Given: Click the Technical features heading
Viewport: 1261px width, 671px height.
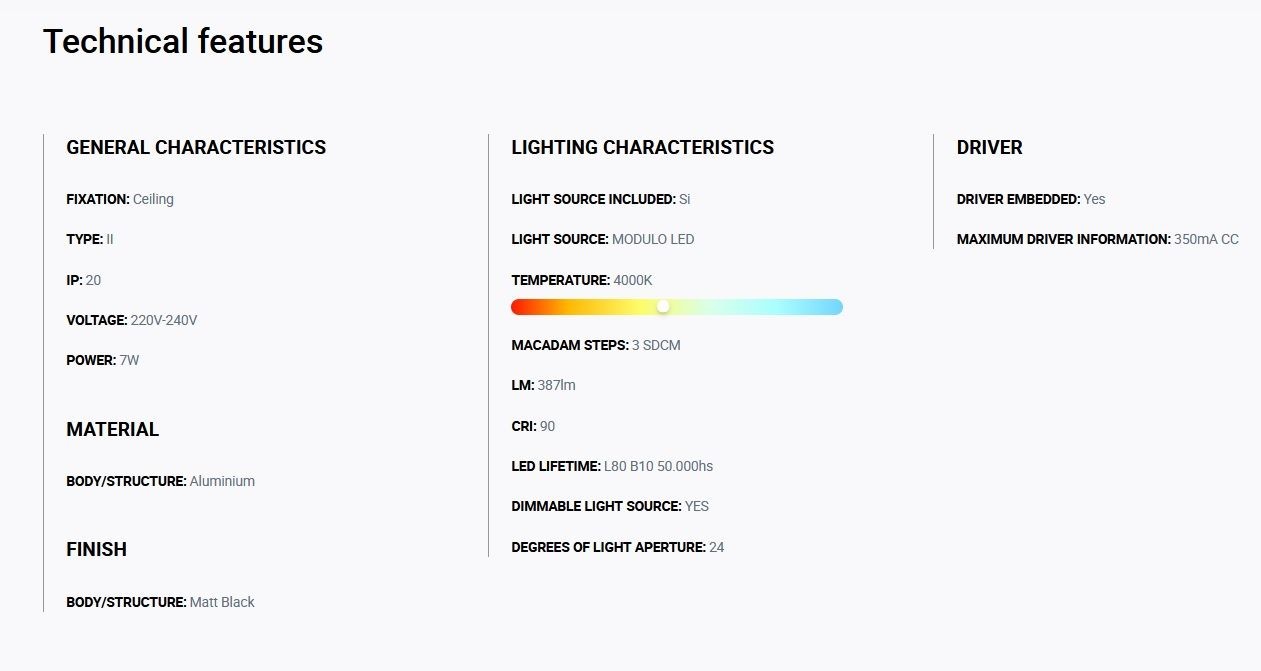Looking at the screenshot, I should [x=183, y=42].
